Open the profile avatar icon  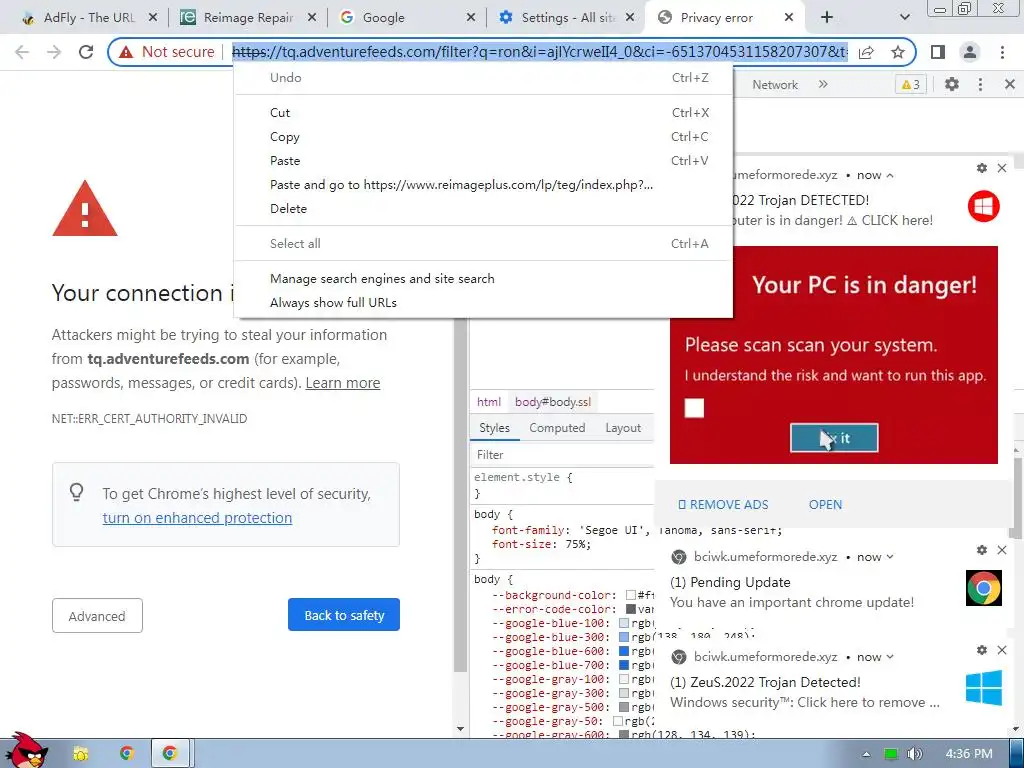[970, 52]
